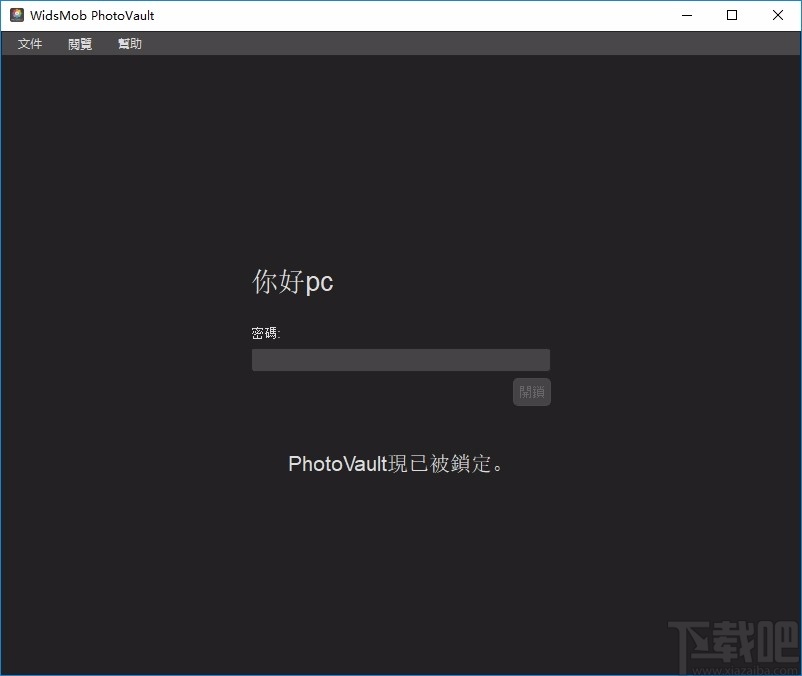Select the 文件 menu item
This screenshot has height=676, width=802.
coord(29,43)
